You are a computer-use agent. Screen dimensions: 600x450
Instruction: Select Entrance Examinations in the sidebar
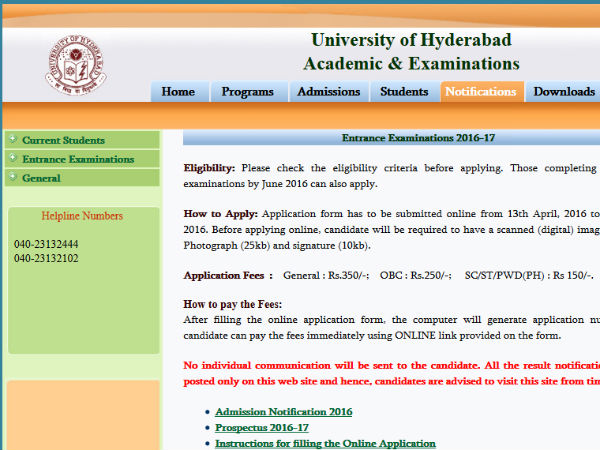pyautogui.click(x=78, y=159)
